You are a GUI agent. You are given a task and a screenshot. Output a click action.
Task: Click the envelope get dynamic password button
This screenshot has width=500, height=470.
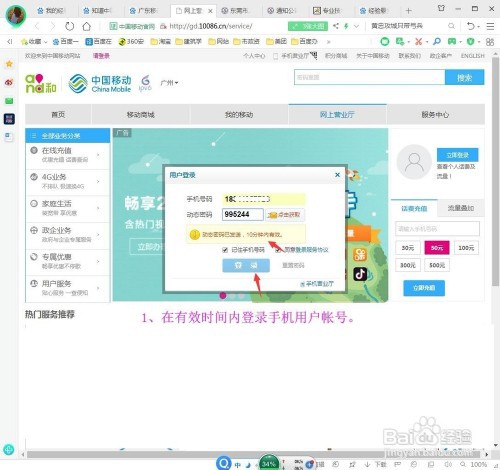point(285,215)
